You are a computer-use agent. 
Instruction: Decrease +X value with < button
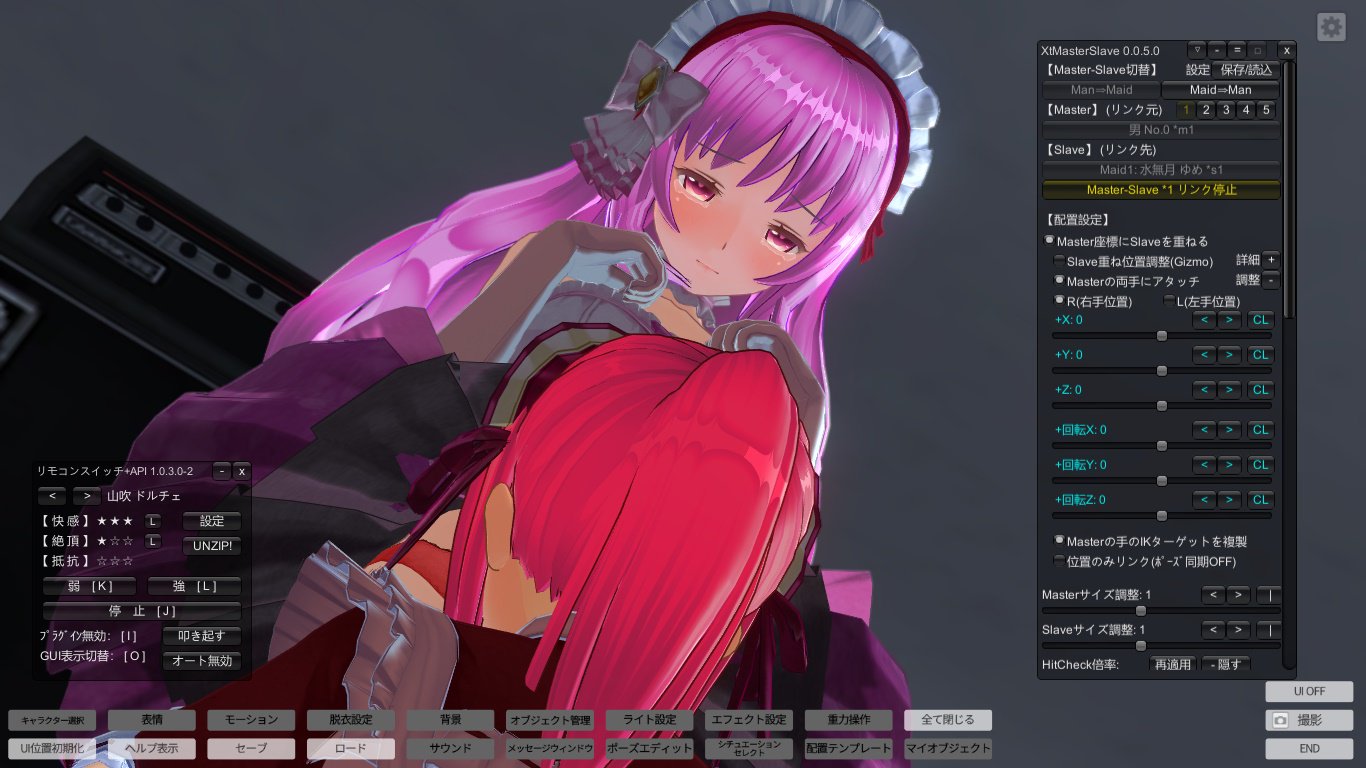1204,320
